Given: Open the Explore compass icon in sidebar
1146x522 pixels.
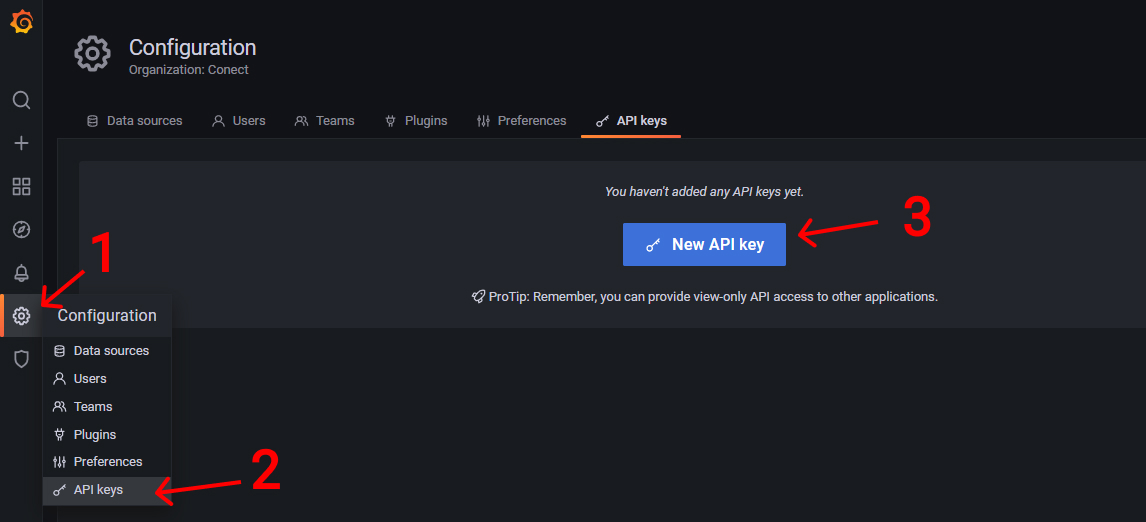Looking at the screenshot, I should pyautogui.click(x=21, y=230).
